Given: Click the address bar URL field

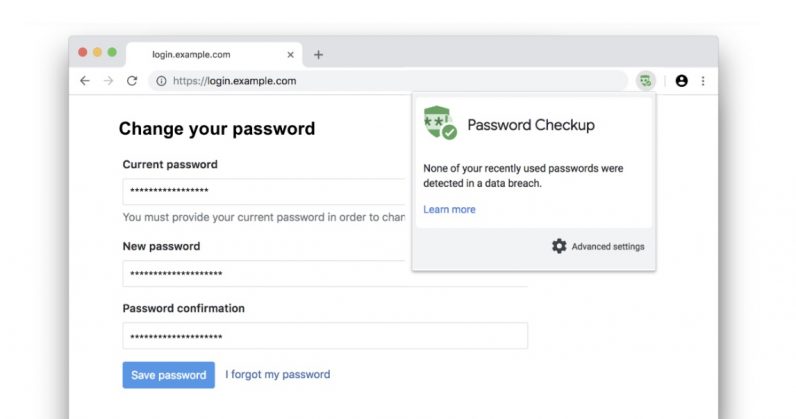Looking at the screenshot, I should click(390, 81).
